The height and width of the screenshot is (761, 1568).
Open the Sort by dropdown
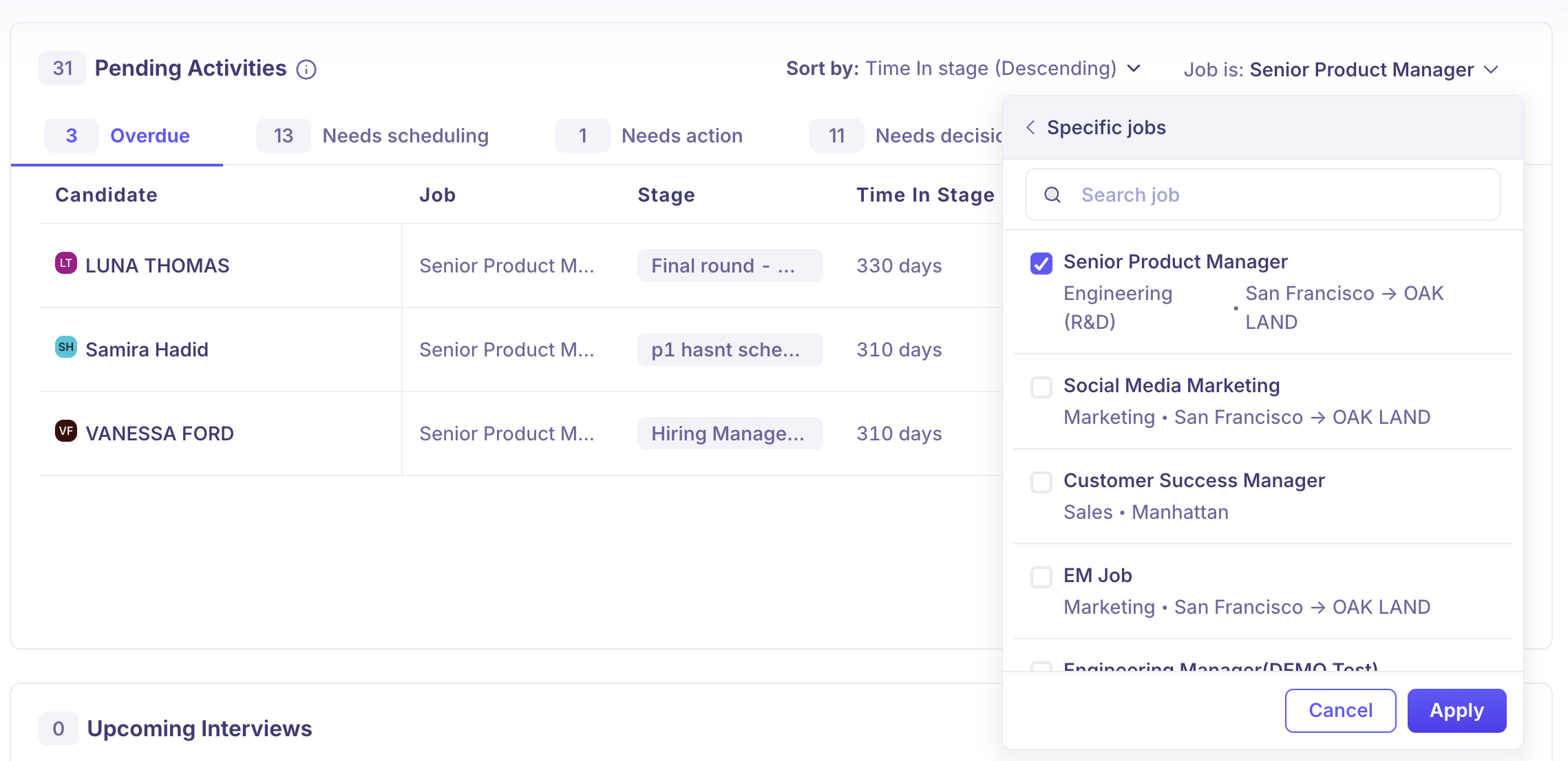tap(964, 68)
